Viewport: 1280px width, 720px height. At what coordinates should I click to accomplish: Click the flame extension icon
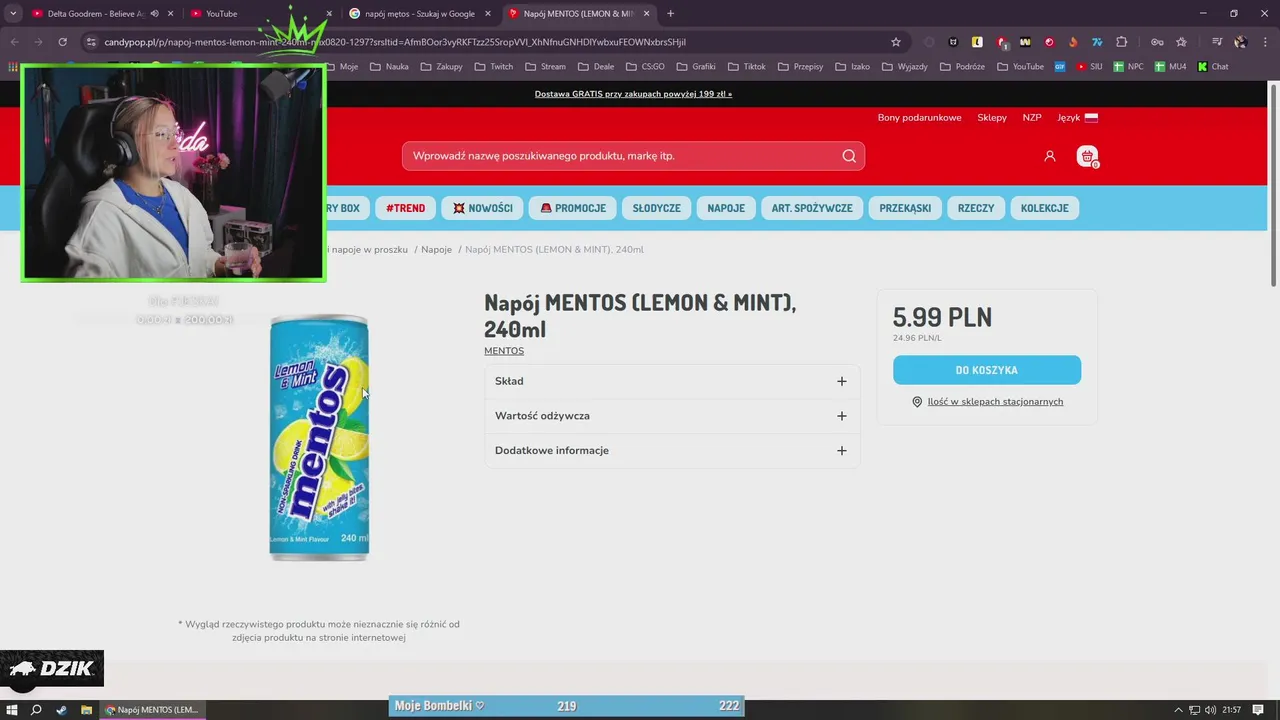point(1073,42)
